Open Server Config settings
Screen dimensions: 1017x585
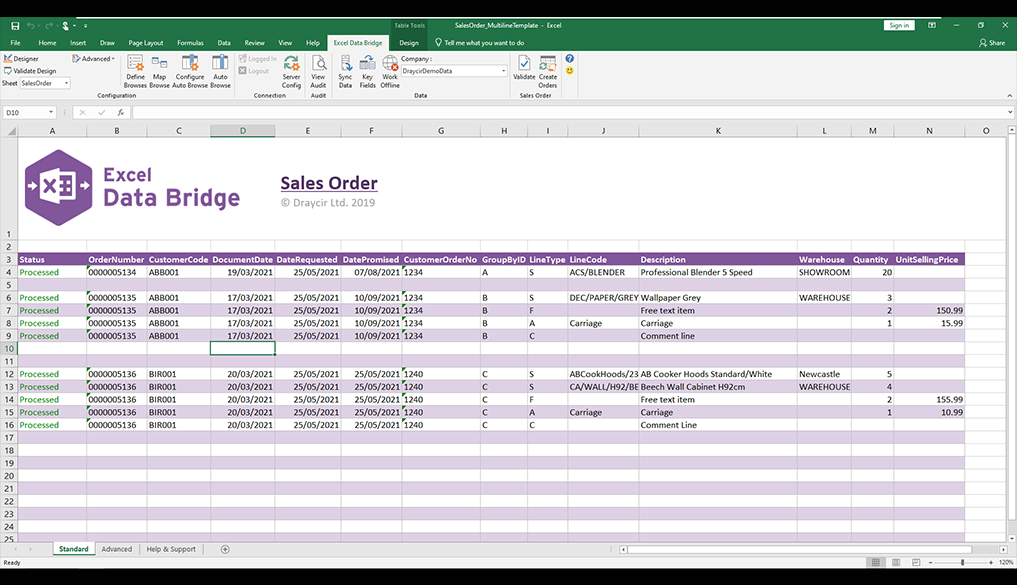click(x=291, y=71)
